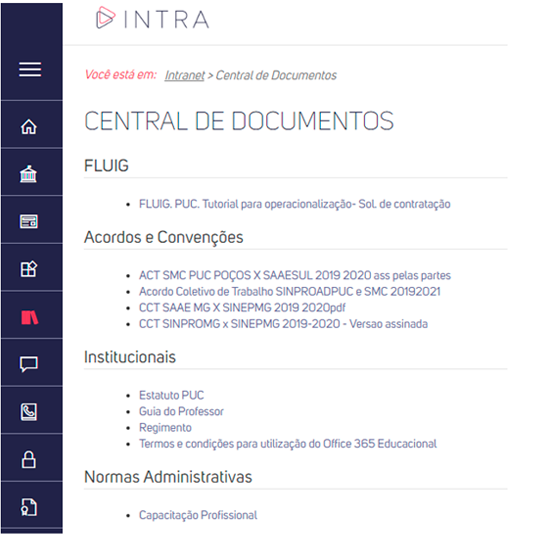Open the chat bubble sidebar icon

pos(29,364)
